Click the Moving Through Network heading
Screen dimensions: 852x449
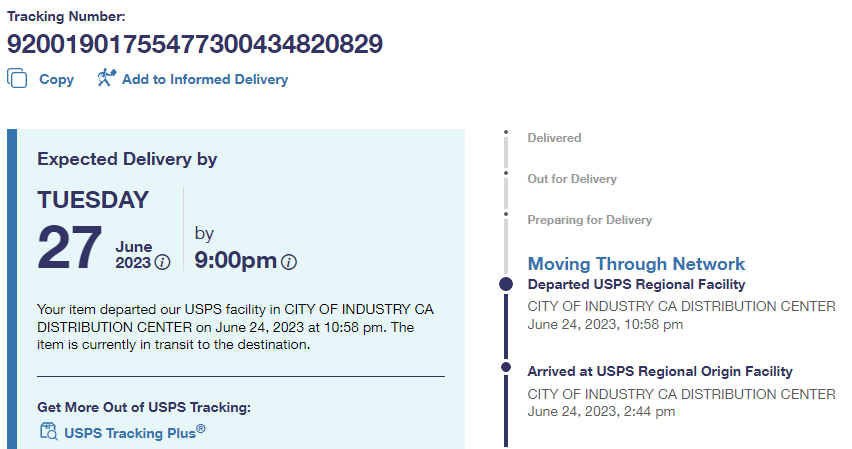[x=636, y=264]
